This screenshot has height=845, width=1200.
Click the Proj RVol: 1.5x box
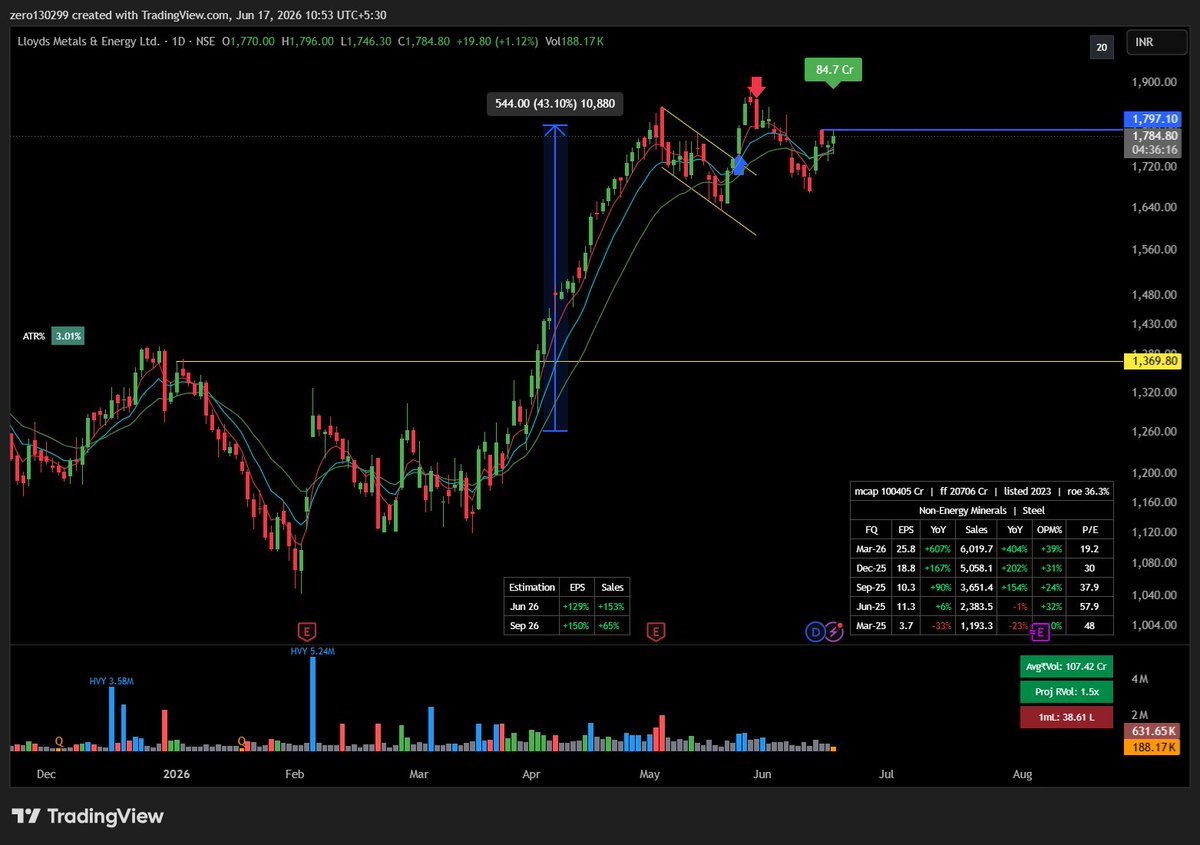(1067, 691)
